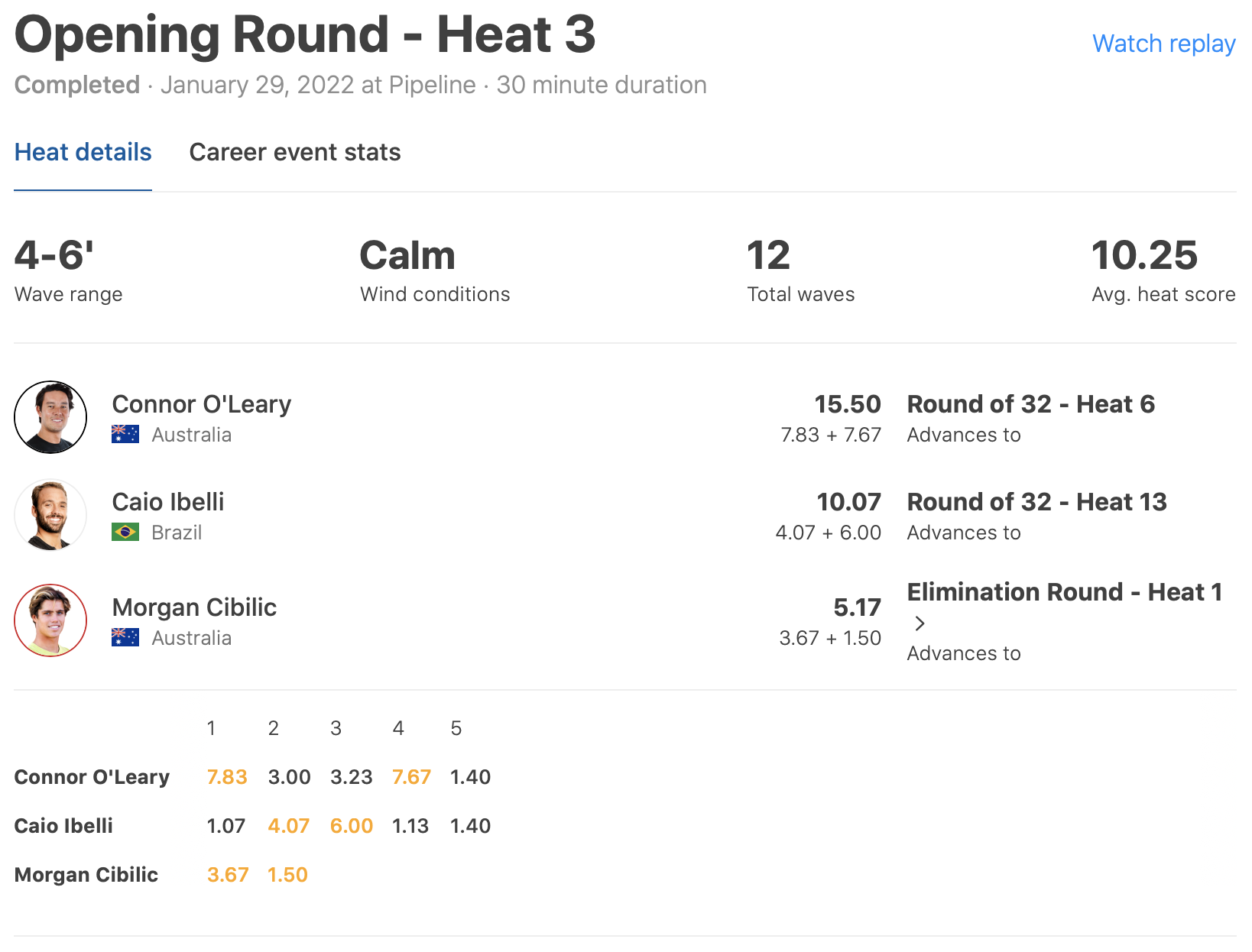Click Morgan Cibilic's profile photo
This screenshot has height=952, width=1252.
pyautogui.click(x=50, y=620)
